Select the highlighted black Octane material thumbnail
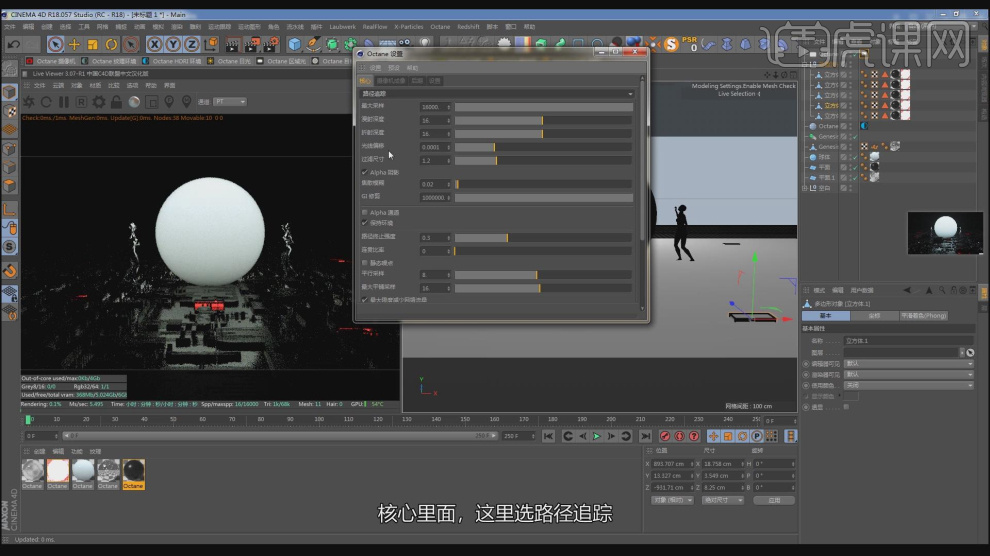 (x=133, y=471)
